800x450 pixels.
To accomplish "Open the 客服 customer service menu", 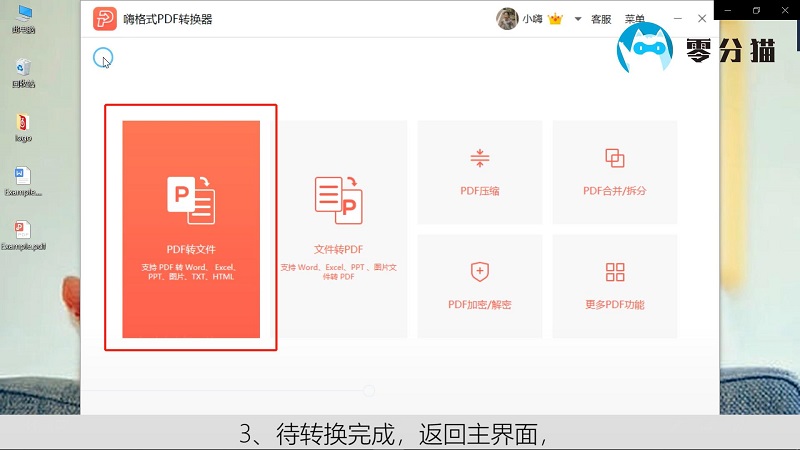I will [601, 19].
